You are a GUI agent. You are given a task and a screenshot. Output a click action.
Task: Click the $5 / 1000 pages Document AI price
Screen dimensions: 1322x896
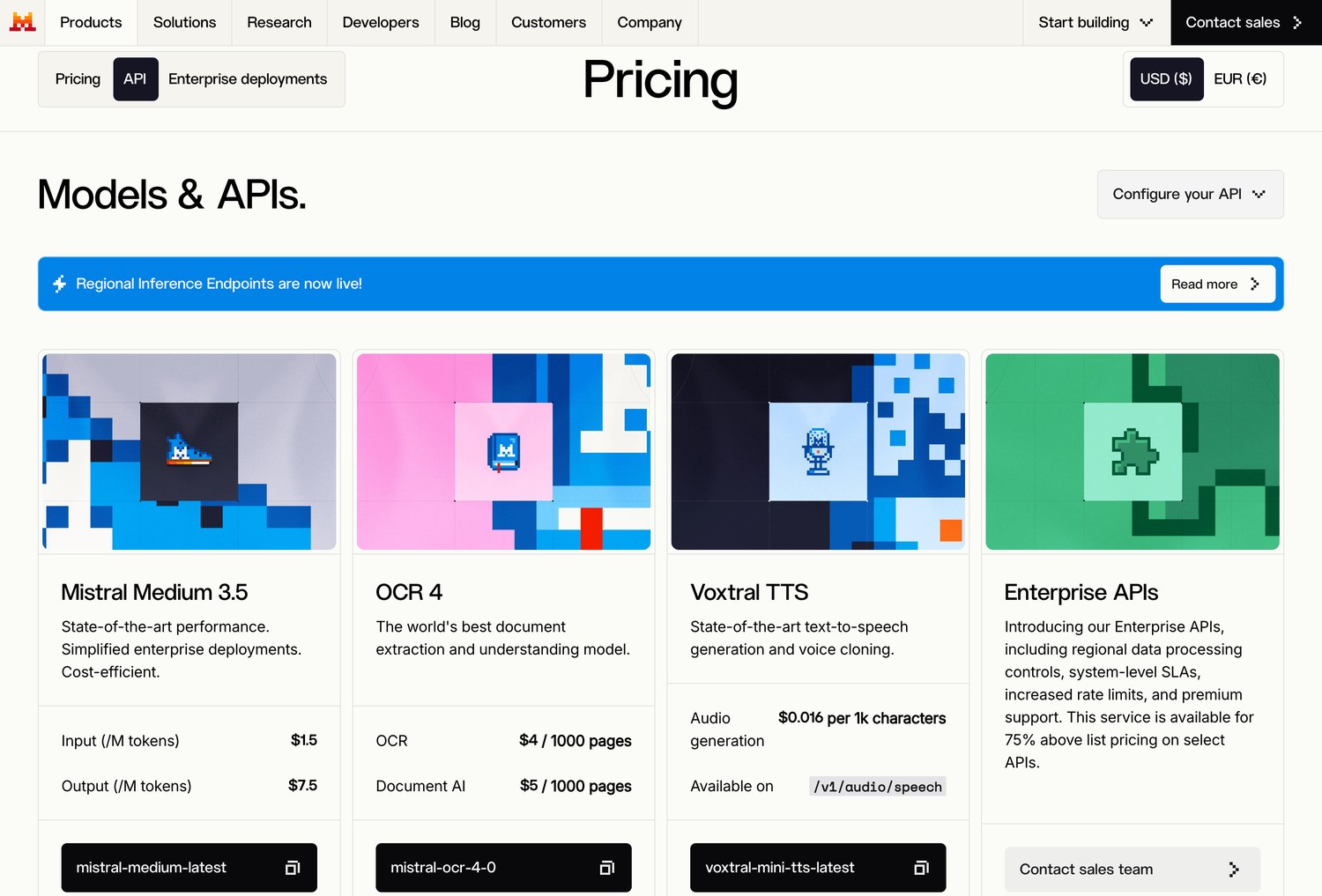click(576, 786)
